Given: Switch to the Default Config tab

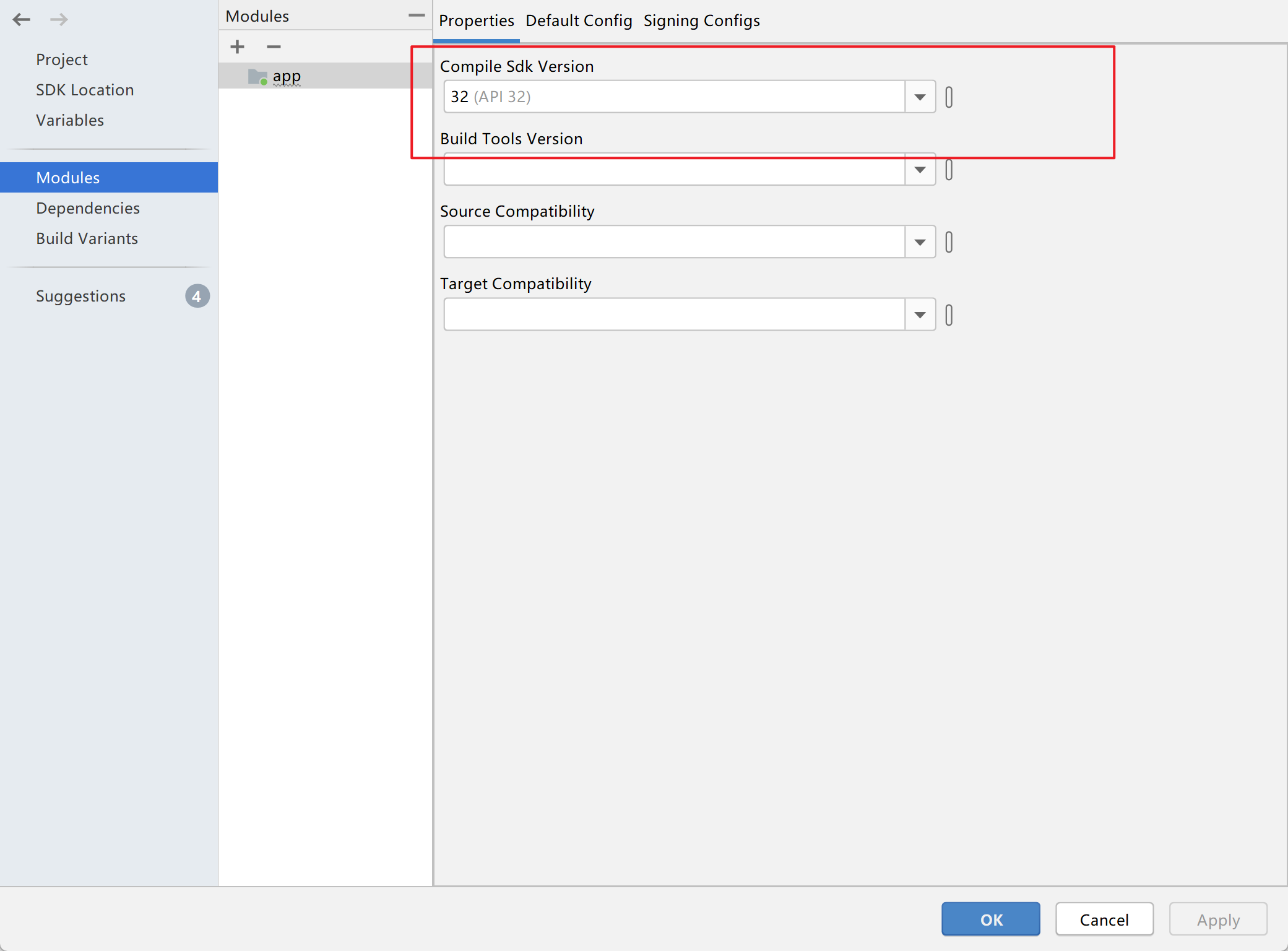Looking at the screenshot, I should pyautogui.click(x=579, y=21).
